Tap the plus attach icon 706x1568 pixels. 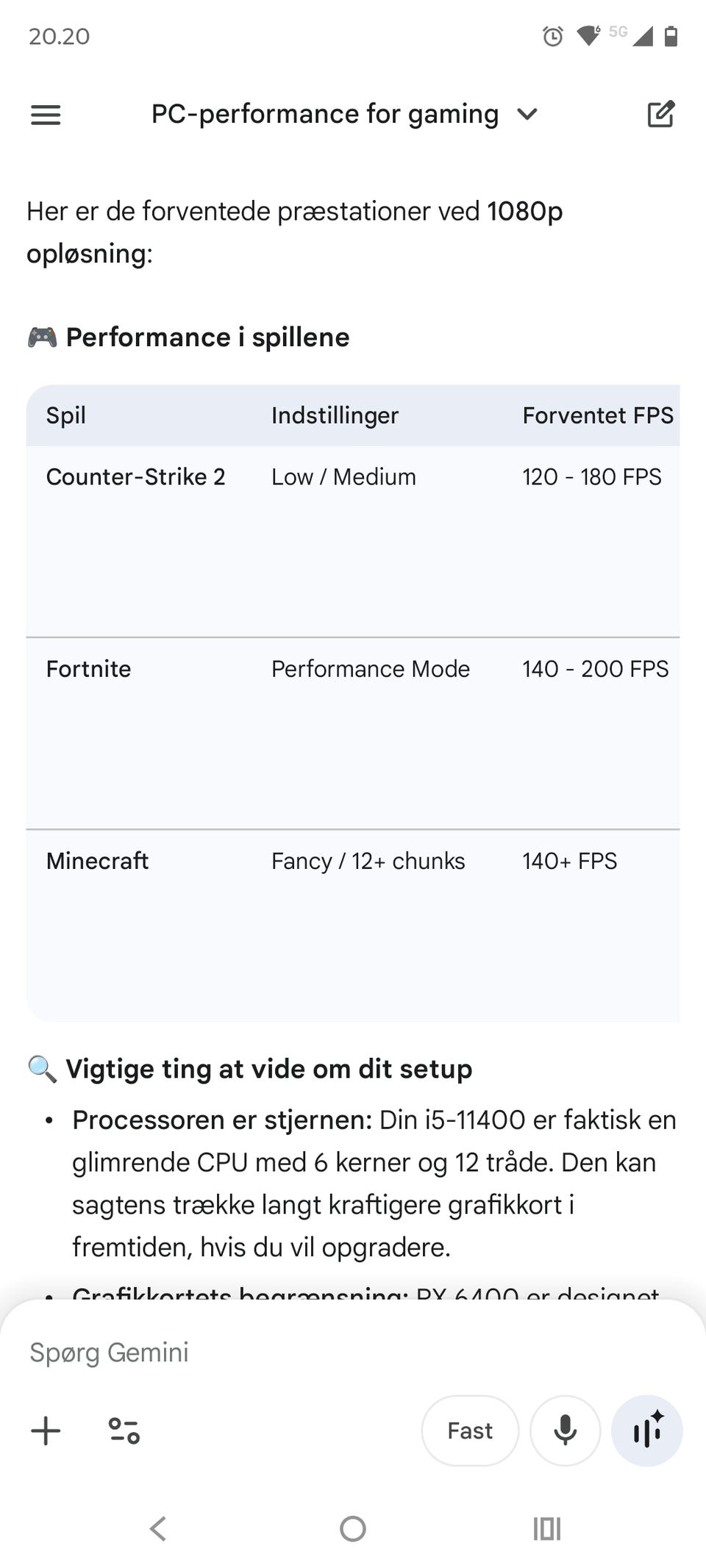point(46,1431)
